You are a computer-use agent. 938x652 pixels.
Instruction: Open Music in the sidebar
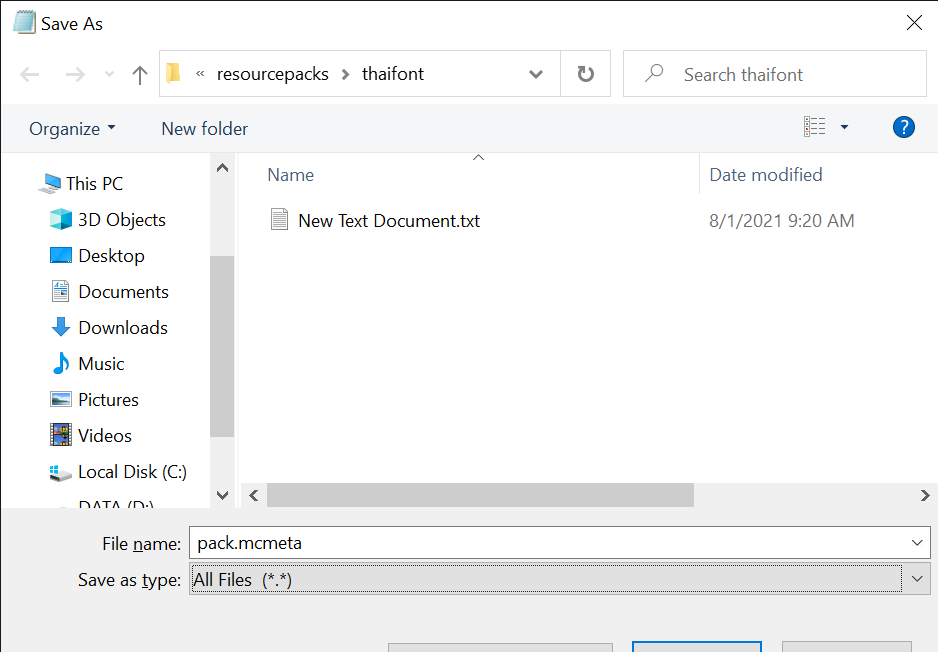pos(101,363)
